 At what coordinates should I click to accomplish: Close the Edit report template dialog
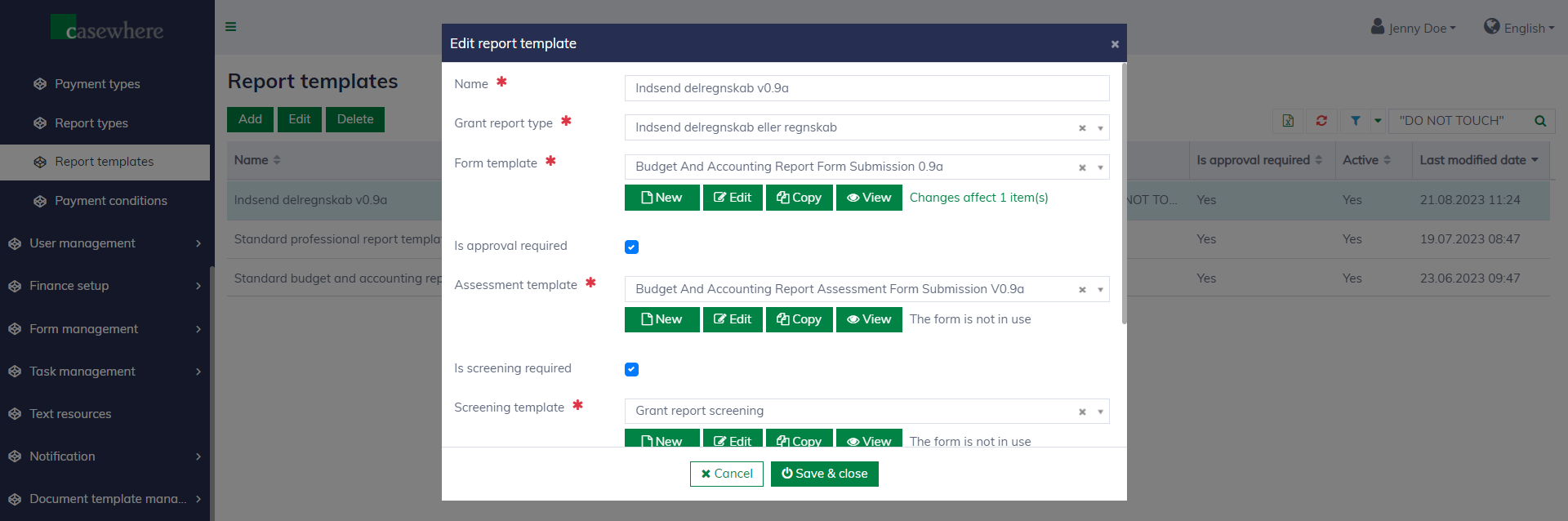coord(1115,44)
